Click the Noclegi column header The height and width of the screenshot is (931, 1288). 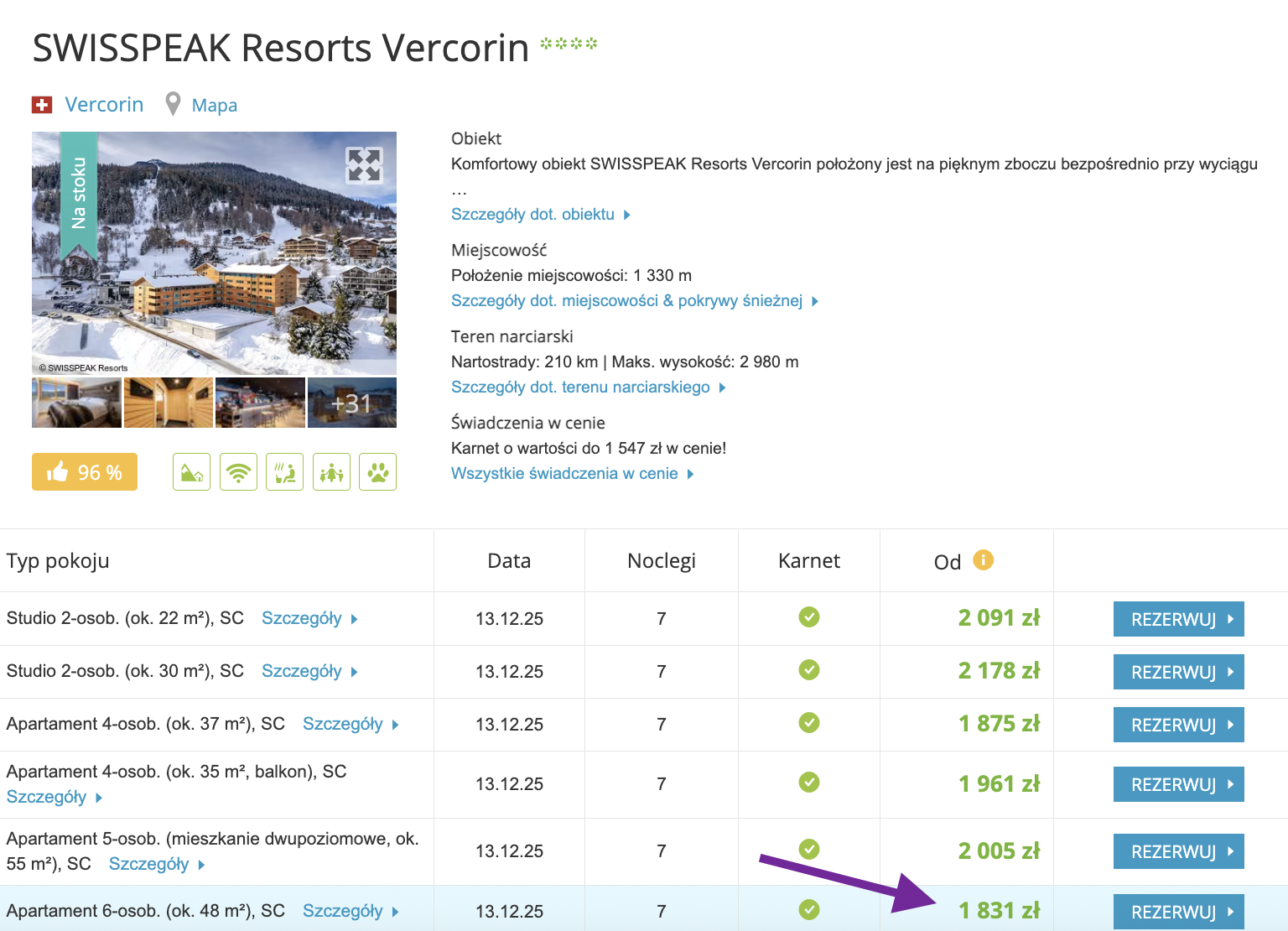[x=662, y=561]
